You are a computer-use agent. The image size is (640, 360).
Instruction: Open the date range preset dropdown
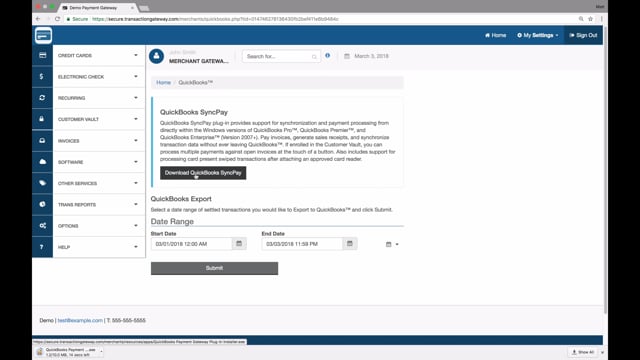[x=392, y=244]
